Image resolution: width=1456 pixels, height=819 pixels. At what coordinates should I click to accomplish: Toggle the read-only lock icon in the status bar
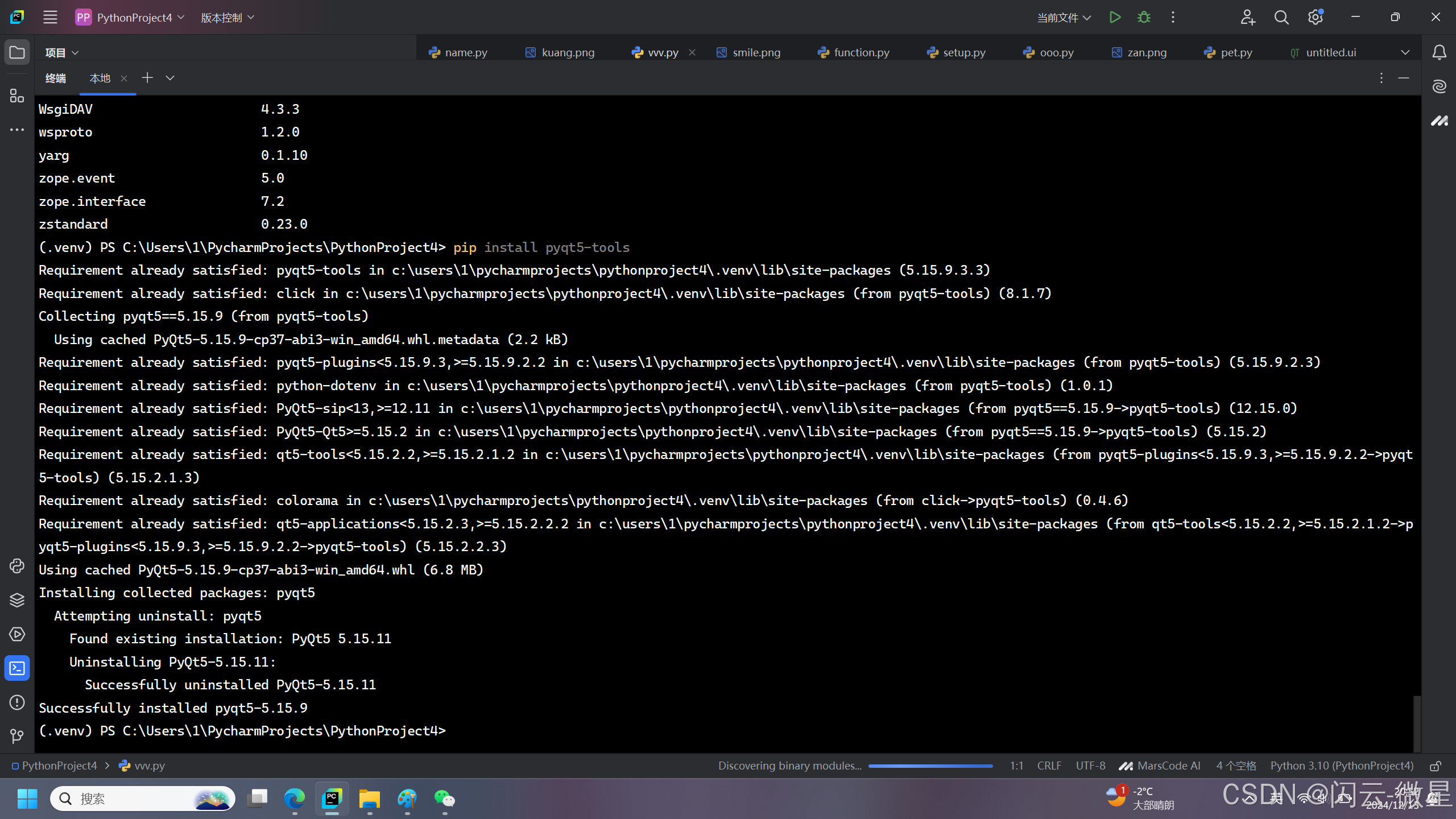click(x=1436, y=766)
